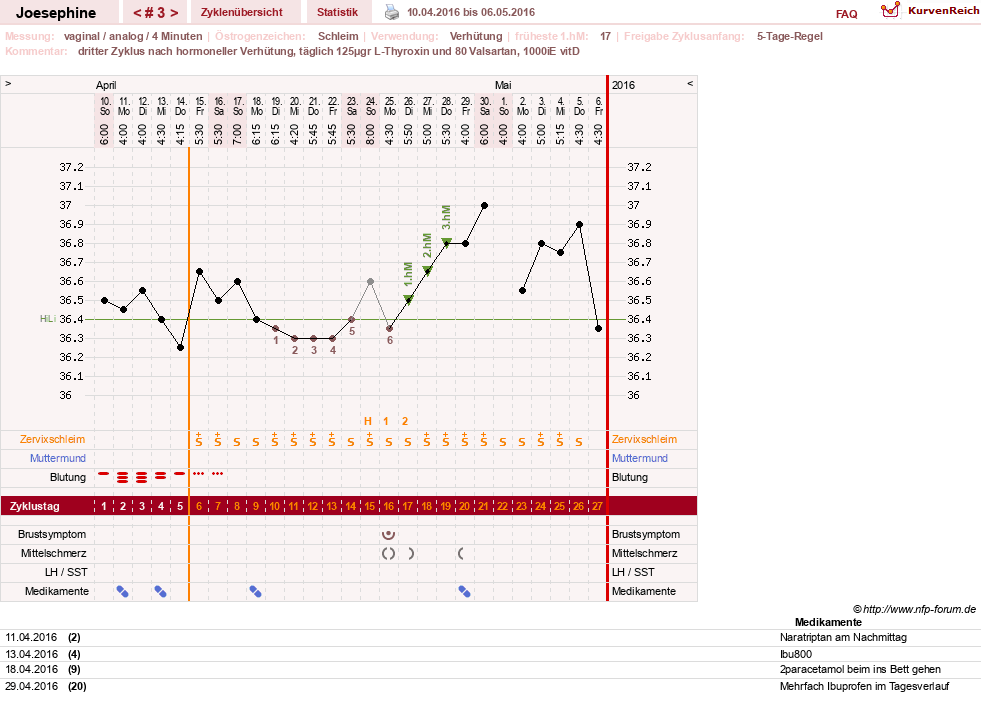The width and height of the screenshot is (981, 721).
Task: Open the FAQ link
Action: (x=846, y=14)
